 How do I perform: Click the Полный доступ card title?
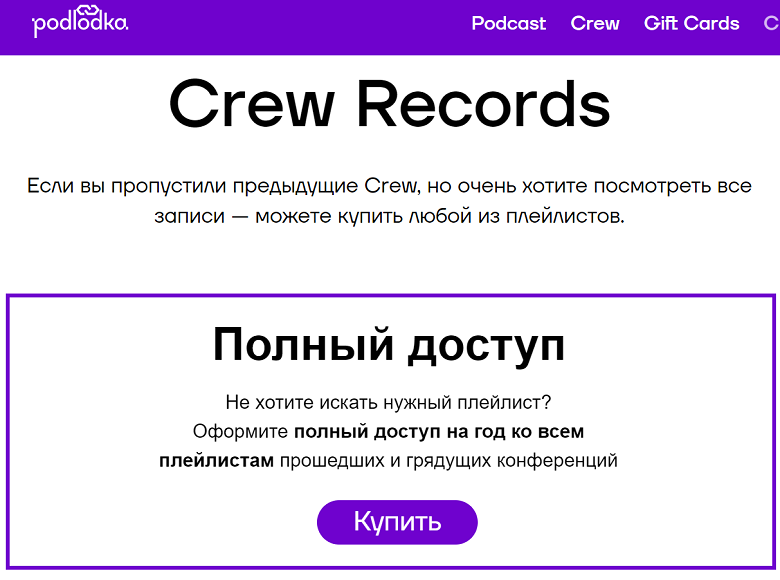point(389,345)
